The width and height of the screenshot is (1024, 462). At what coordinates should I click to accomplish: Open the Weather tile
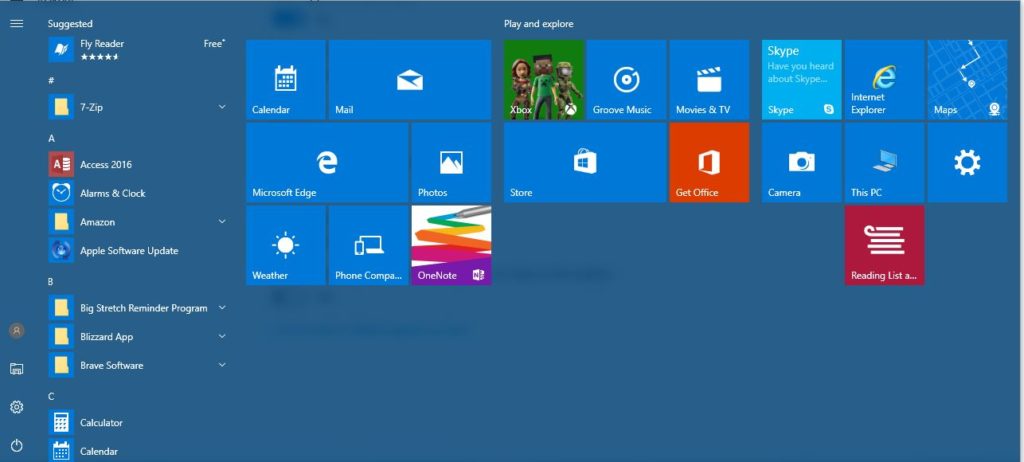[x=285, y=245]
